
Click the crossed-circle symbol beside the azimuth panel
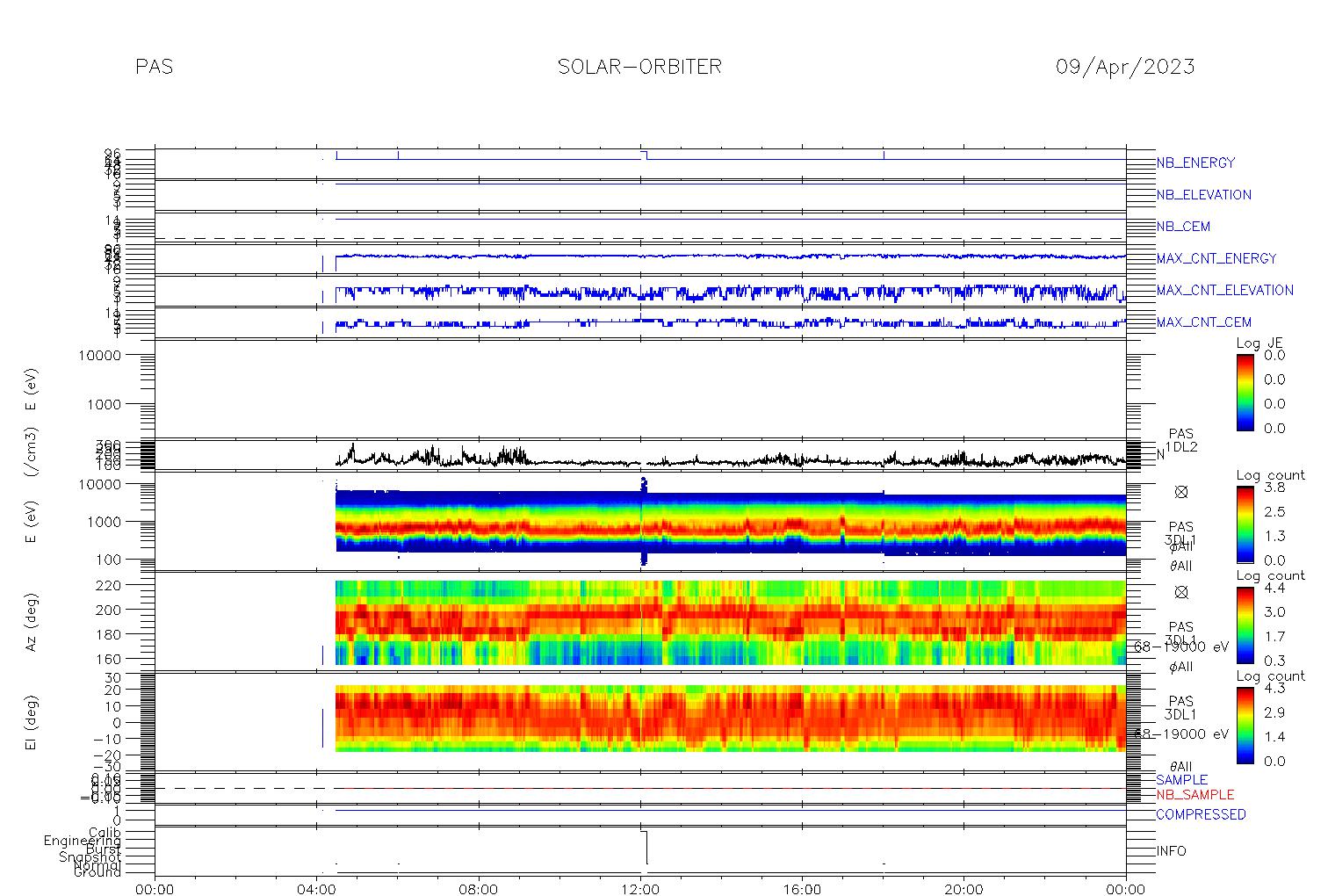(x=1181, y=592)
